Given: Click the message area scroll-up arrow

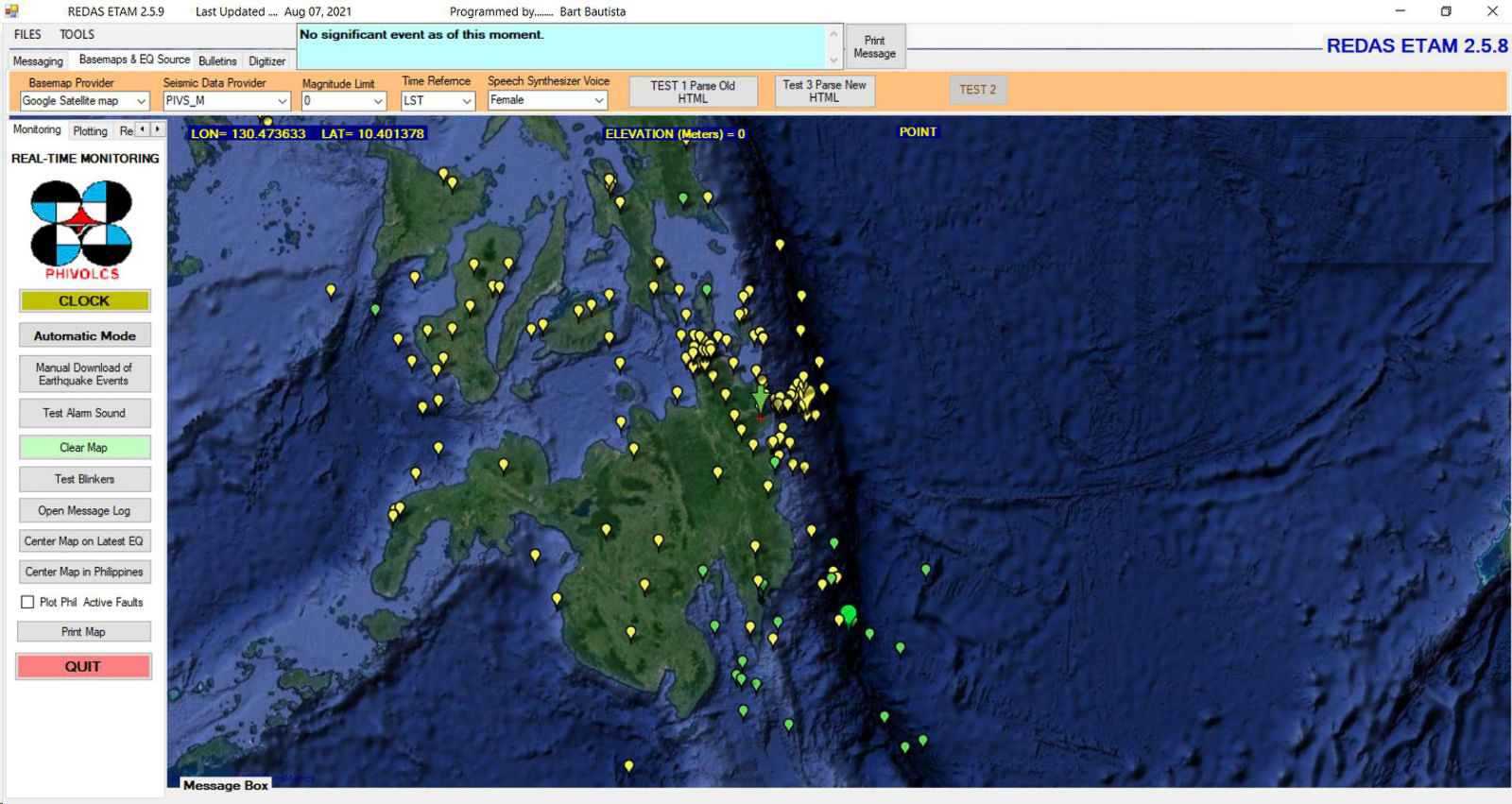Looking at the screenshot, I should (833, 34).
